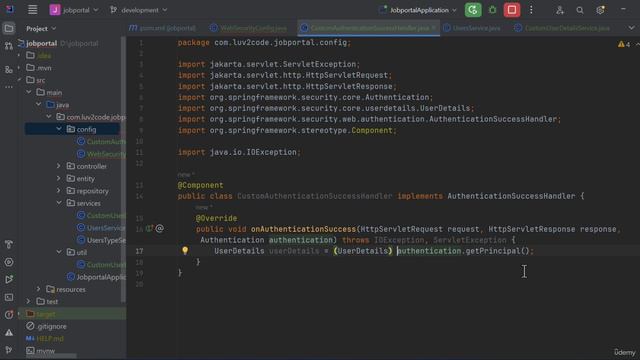
Task: Click the getPrincipal() call on line 17
Action: (497, 251)
